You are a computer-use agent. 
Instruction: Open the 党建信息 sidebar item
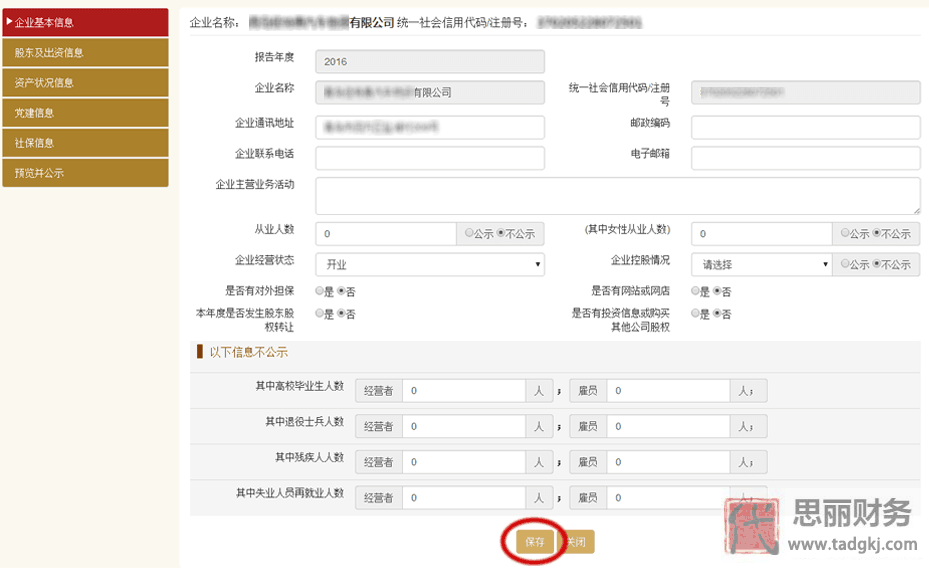[x=85, y=113]
